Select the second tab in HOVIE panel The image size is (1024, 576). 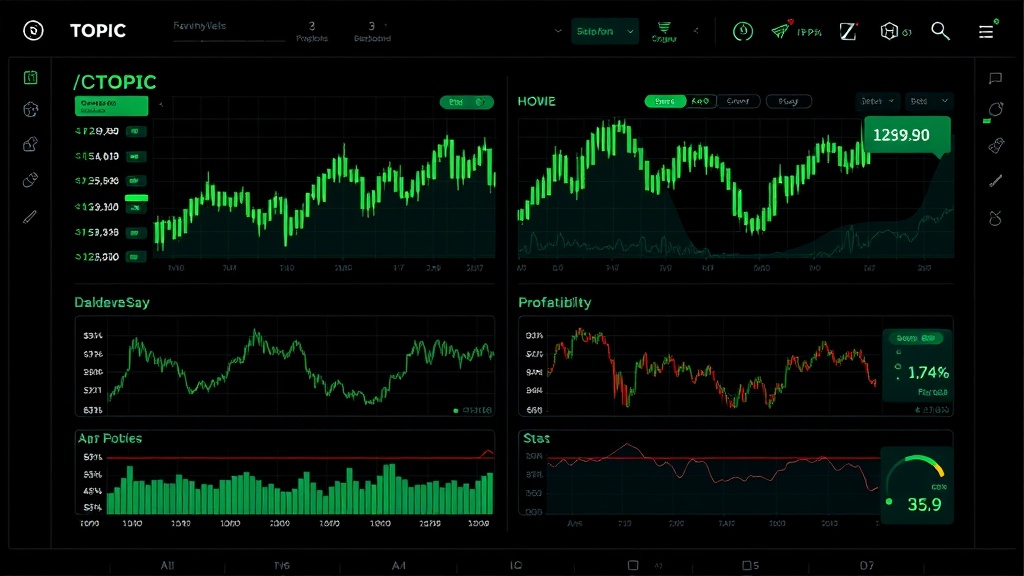[700, 101]
